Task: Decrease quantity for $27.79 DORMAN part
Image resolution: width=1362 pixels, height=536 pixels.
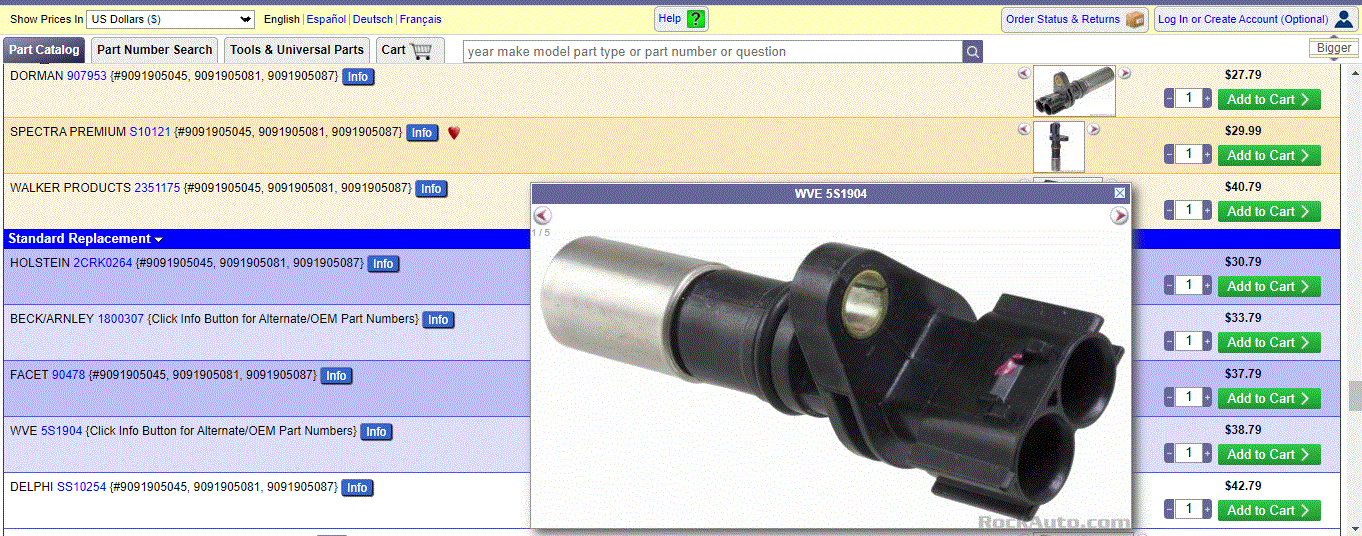Action: [1169, 99]
